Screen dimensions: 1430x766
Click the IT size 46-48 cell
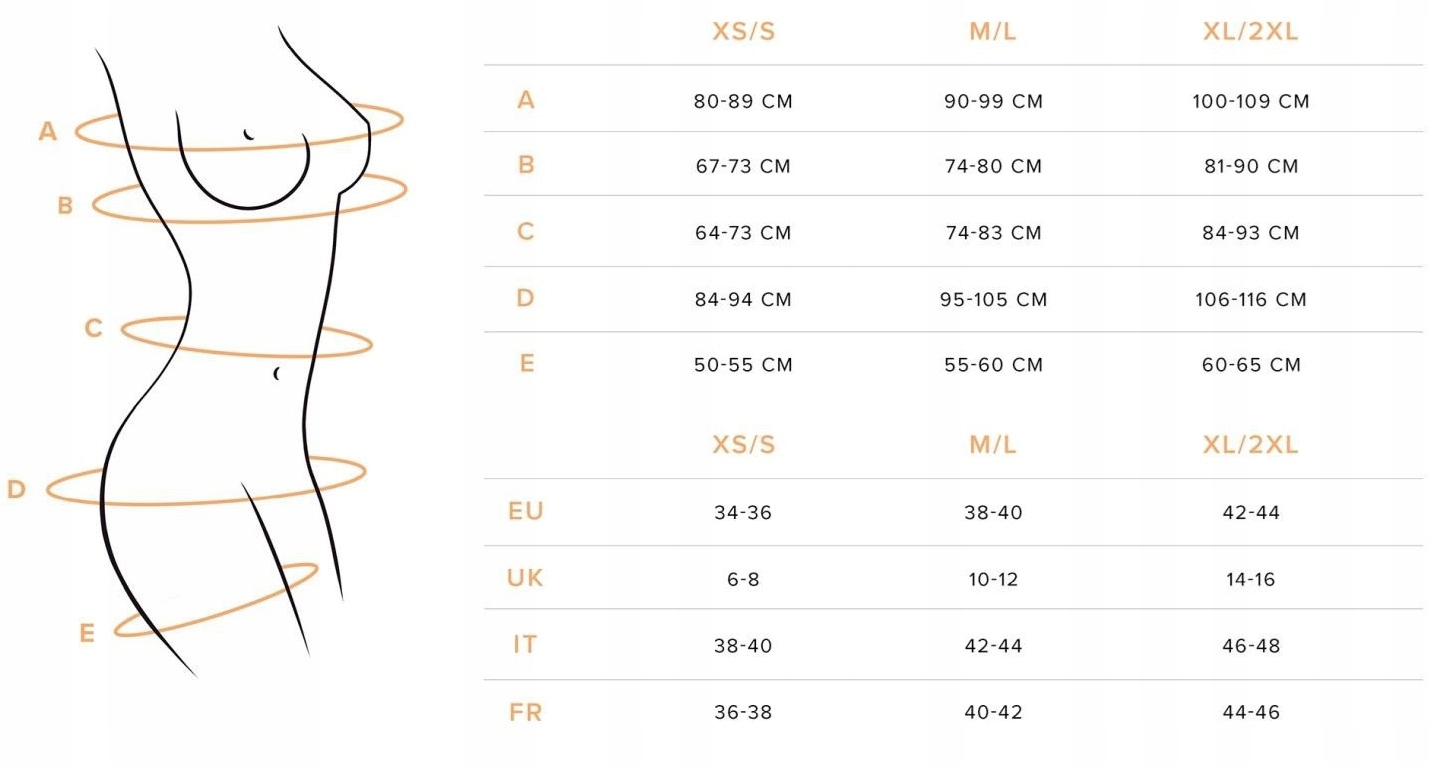tap(1250, 646)
